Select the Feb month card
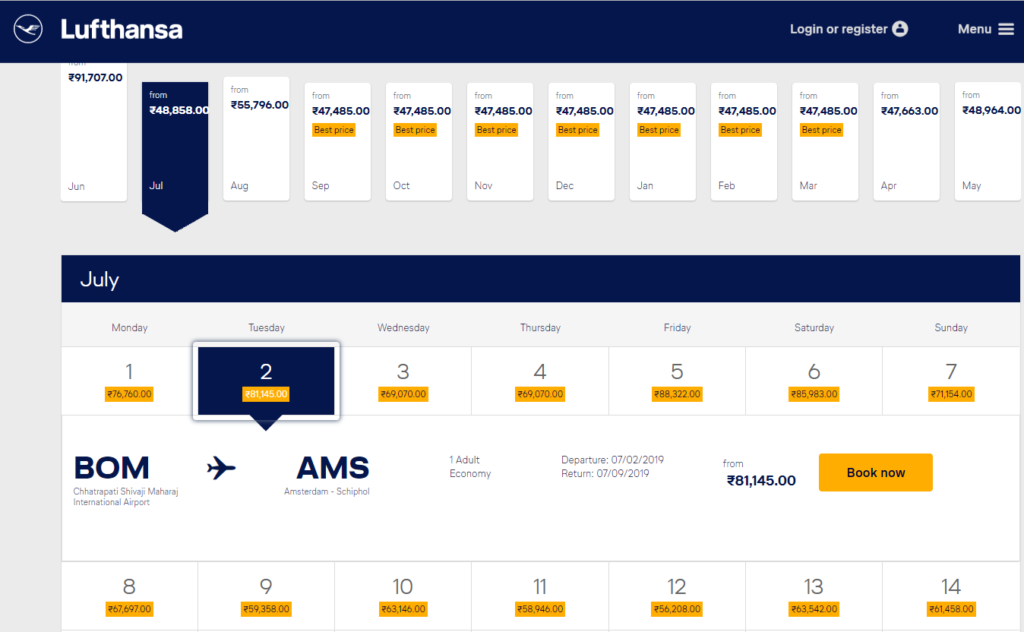1024x632 pixels. coord(744,142)
